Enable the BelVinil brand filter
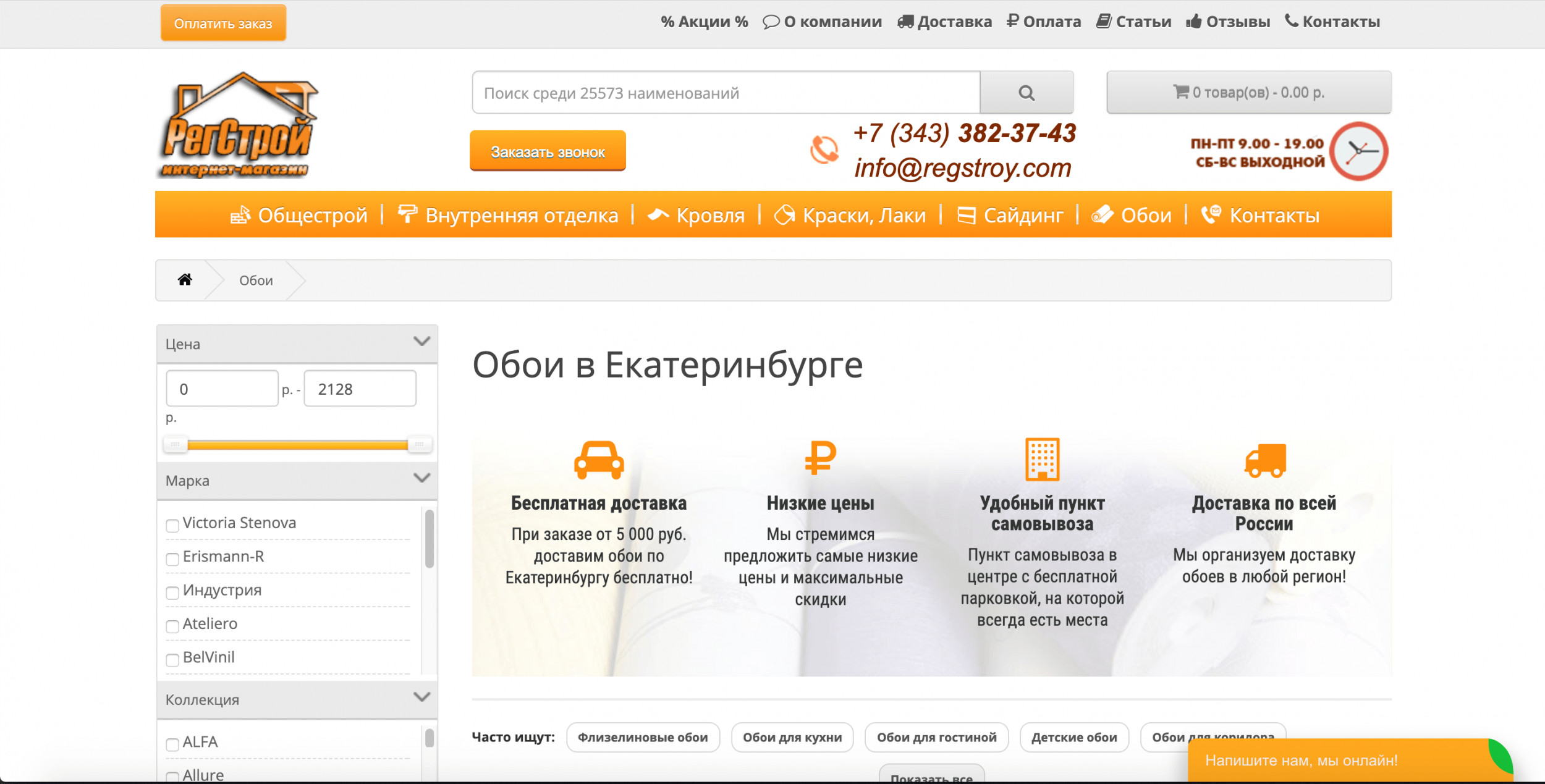 click(172, 659)
